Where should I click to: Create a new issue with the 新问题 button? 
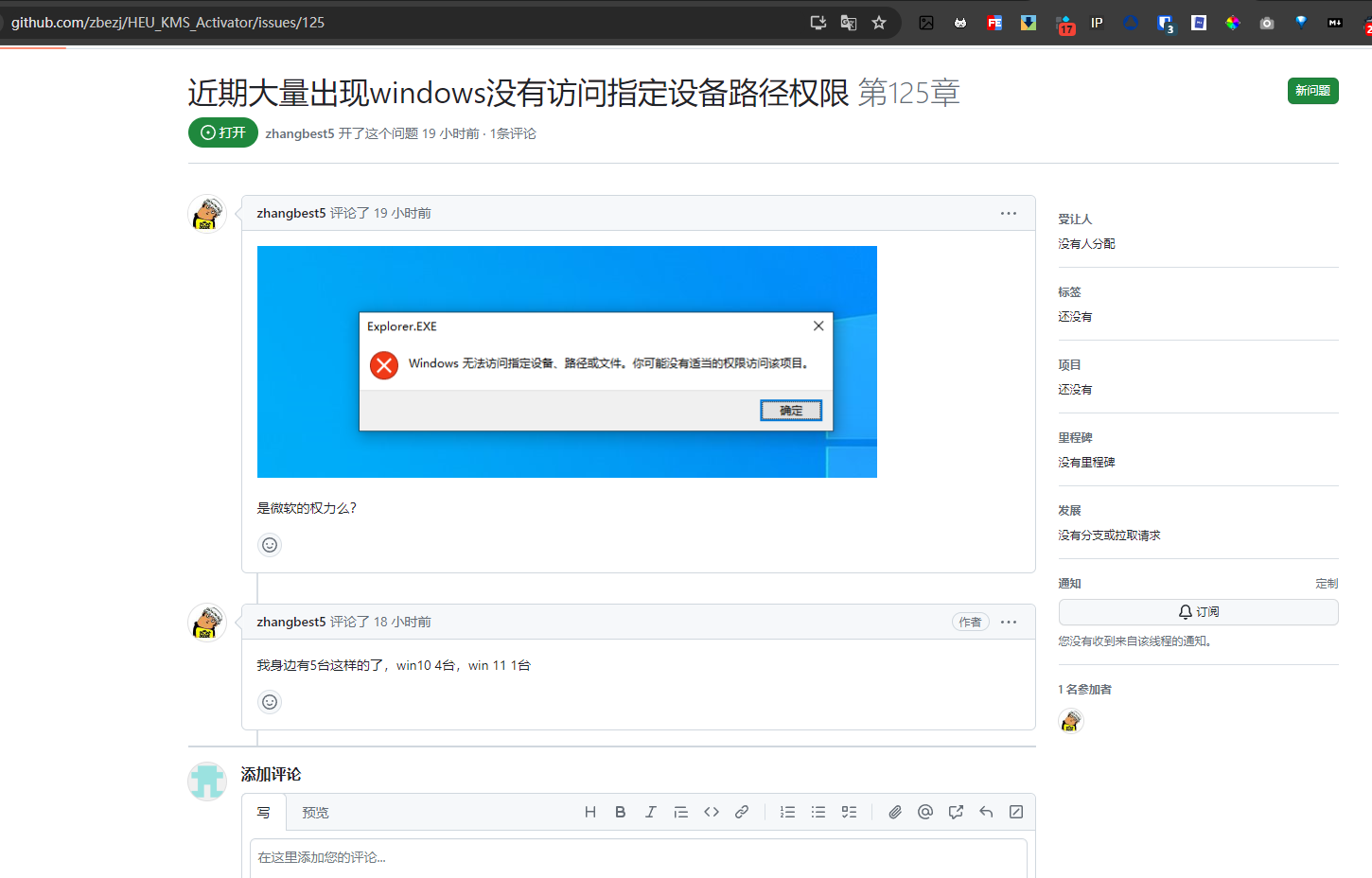1312,91
